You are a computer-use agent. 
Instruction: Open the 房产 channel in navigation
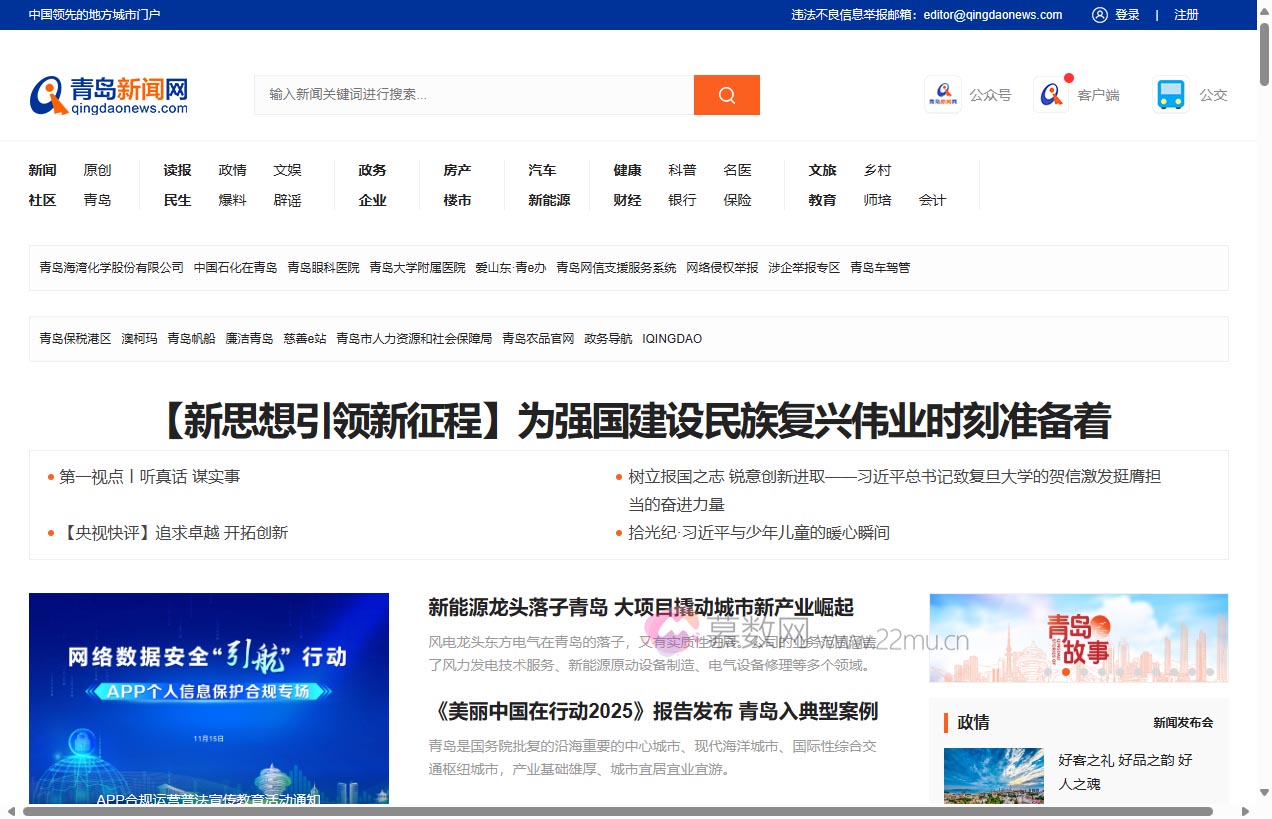[x=457, y=170]
